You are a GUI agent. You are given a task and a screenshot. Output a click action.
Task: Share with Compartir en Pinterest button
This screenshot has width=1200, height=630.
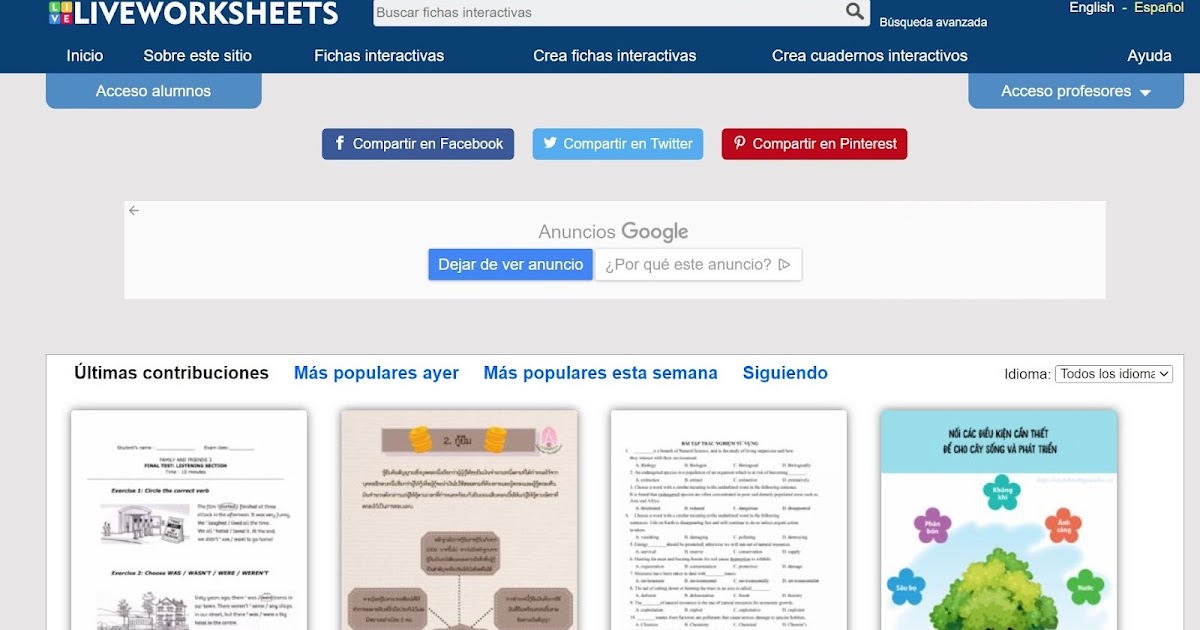point(814,144)
